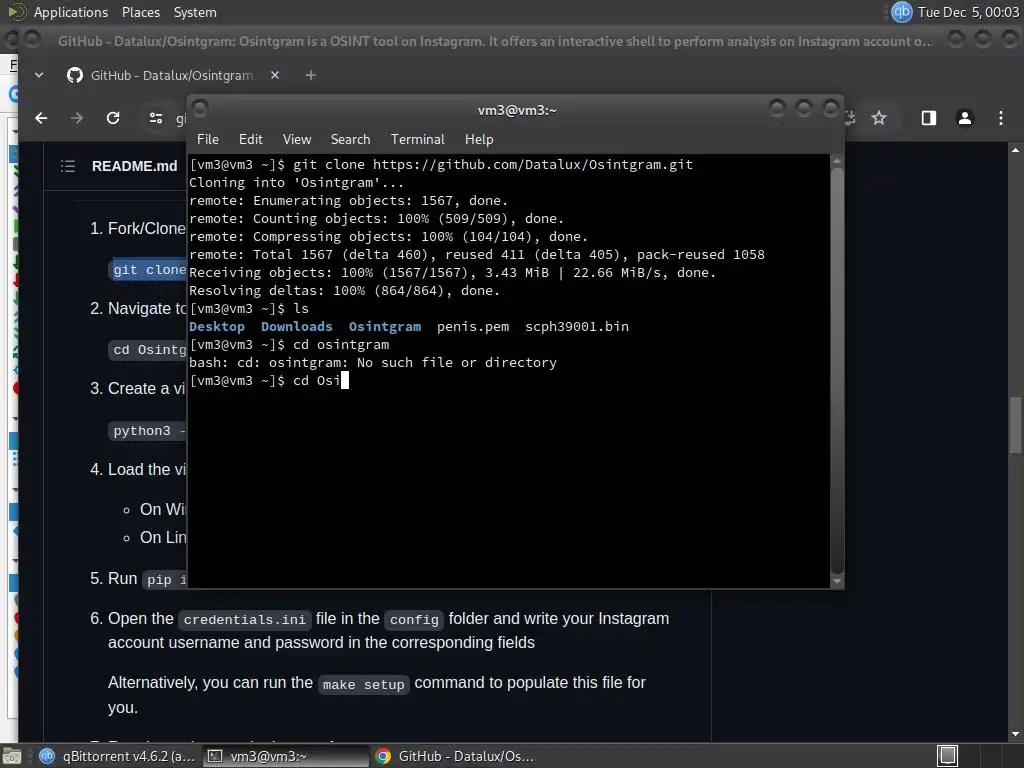This screenshot has height=768, width=1024.
Task: Open the terminal Help menu
Action: pyautogui.click(x=479, y=139)
